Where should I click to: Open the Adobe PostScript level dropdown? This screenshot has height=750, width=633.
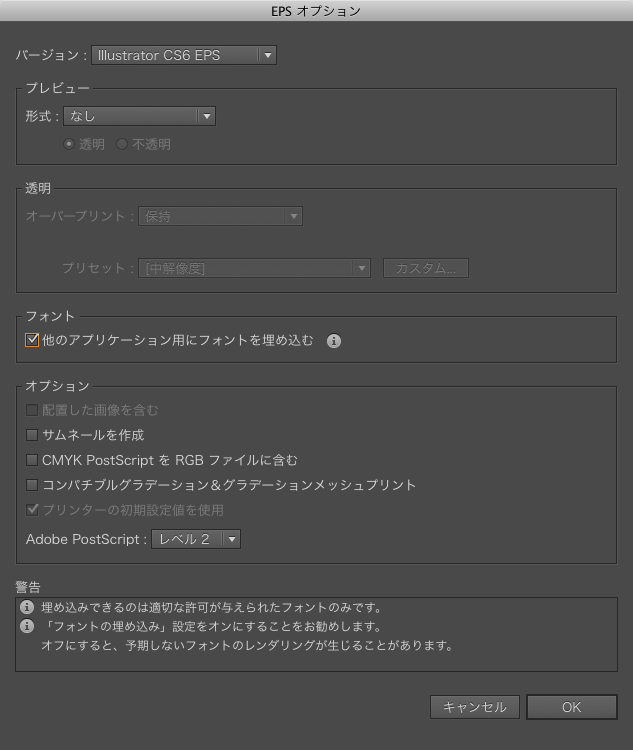[196, 539]
